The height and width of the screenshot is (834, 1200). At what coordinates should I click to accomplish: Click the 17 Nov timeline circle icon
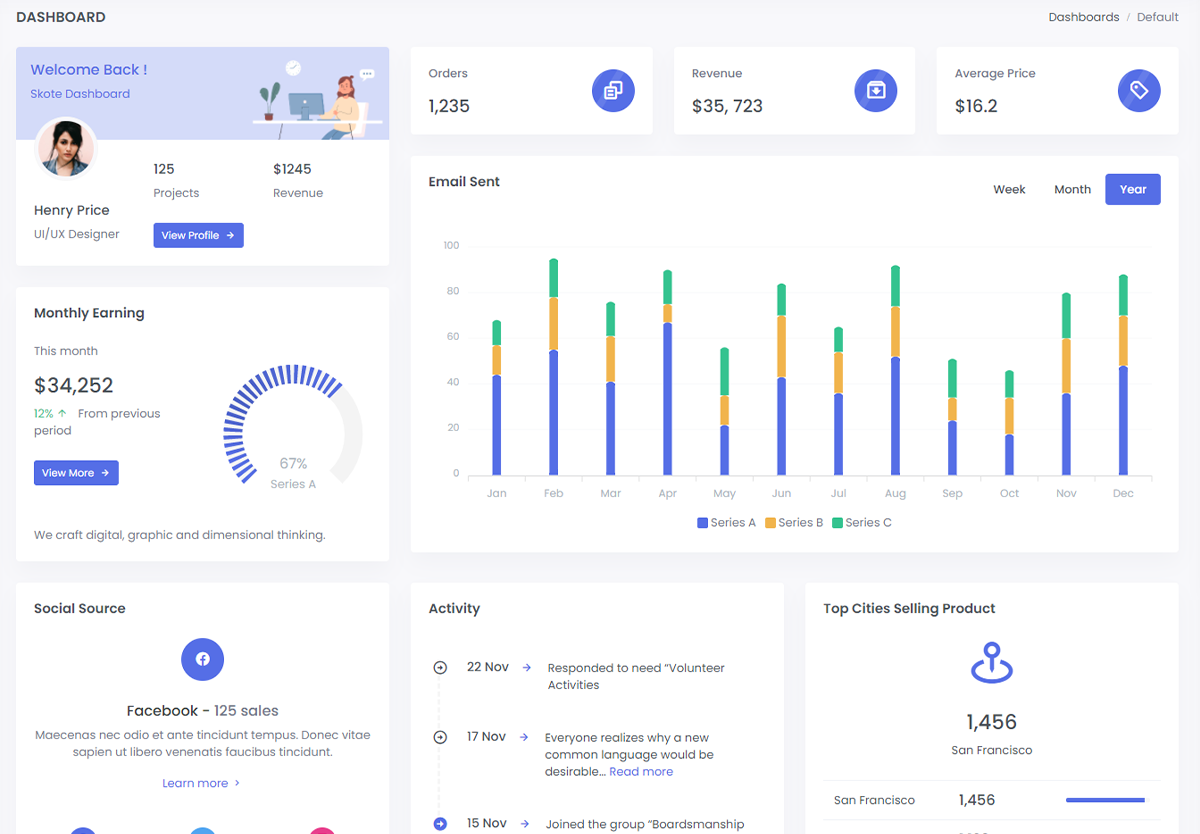(x=440, y=737)
